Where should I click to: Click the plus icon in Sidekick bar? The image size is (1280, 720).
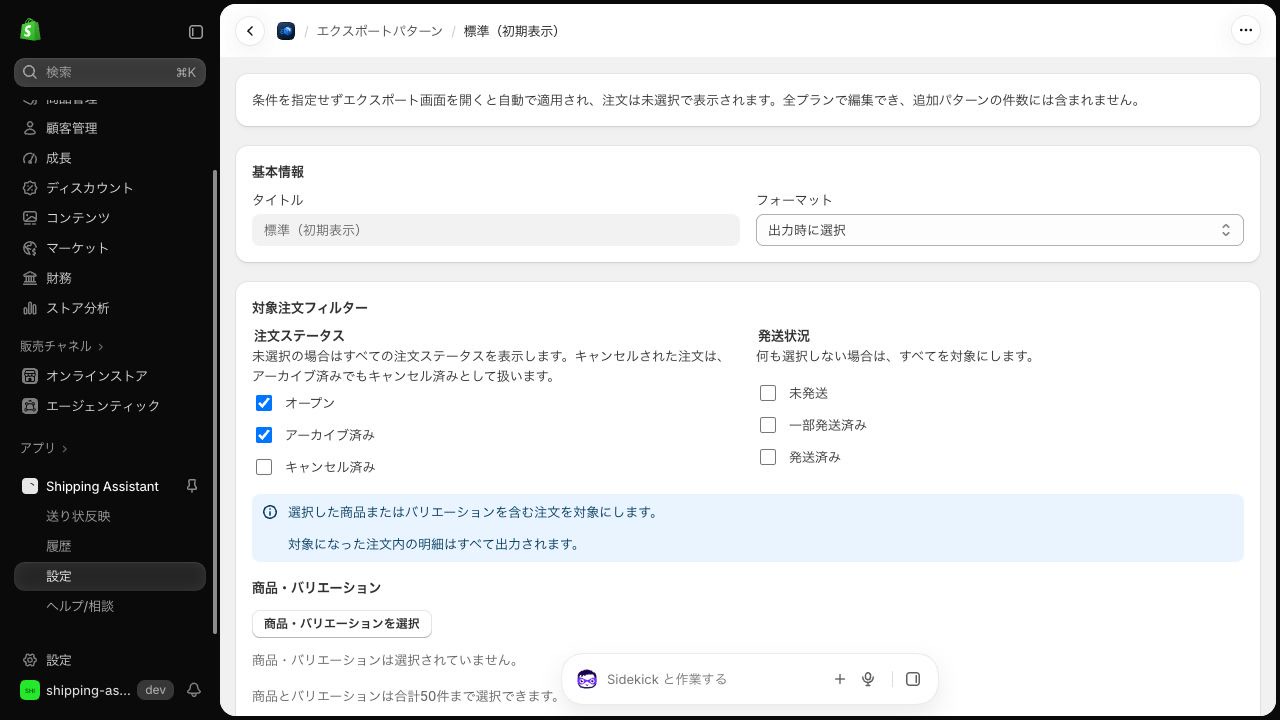[x=840, y=679]
